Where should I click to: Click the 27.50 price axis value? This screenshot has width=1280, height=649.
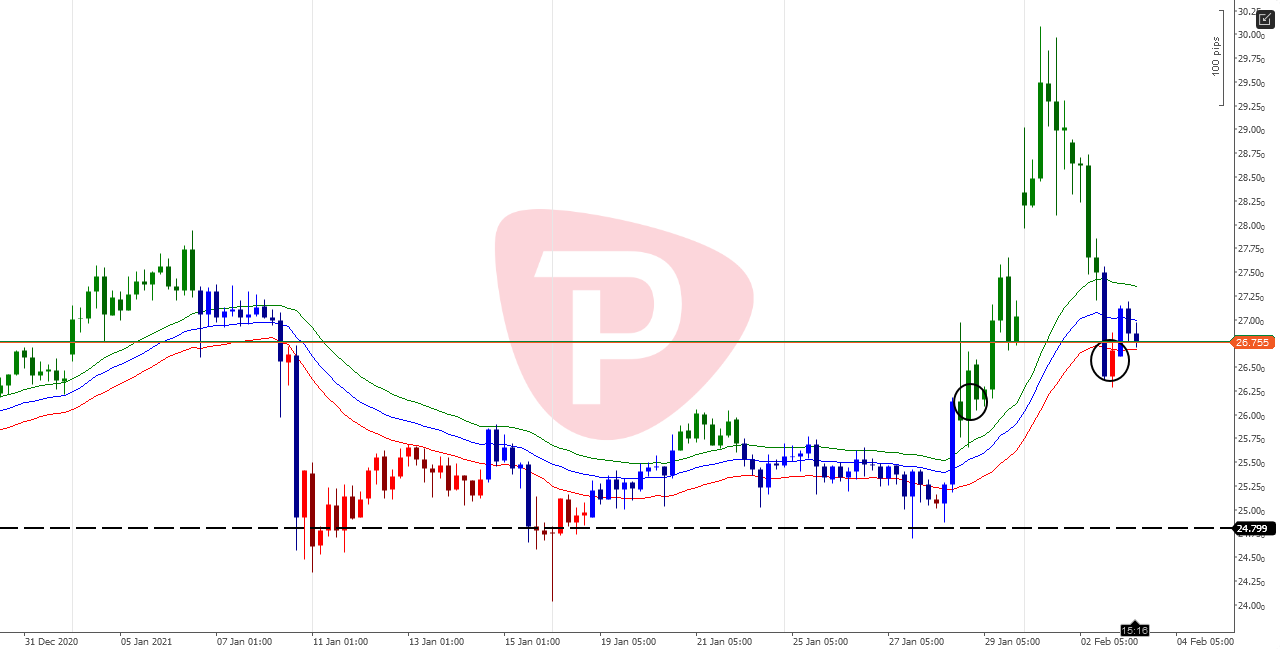pos(1250,273)
